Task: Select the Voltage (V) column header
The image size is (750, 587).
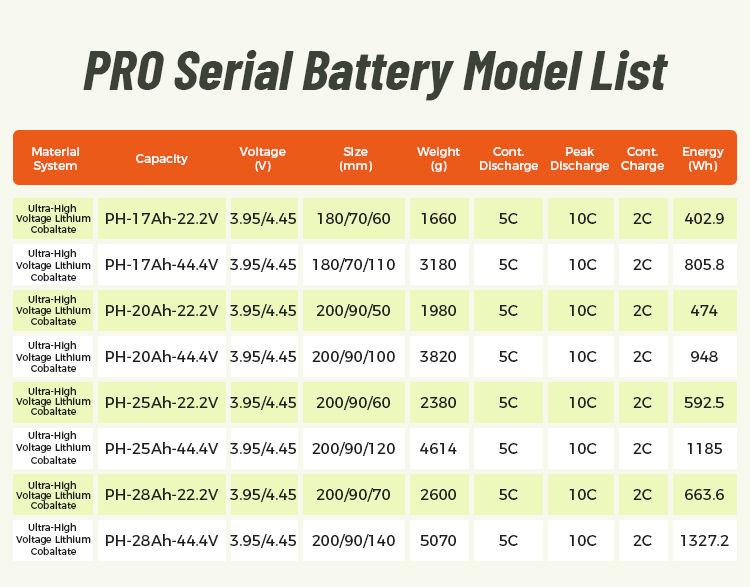Action: (x=263, y=158)
